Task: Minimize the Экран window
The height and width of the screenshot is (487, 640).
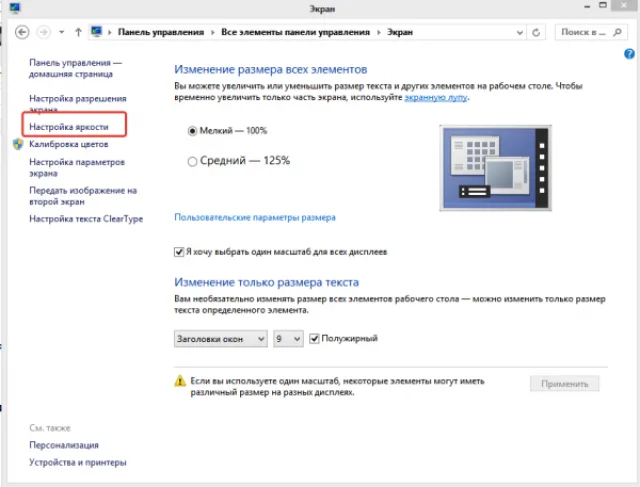Action: (x=587, y=7)
